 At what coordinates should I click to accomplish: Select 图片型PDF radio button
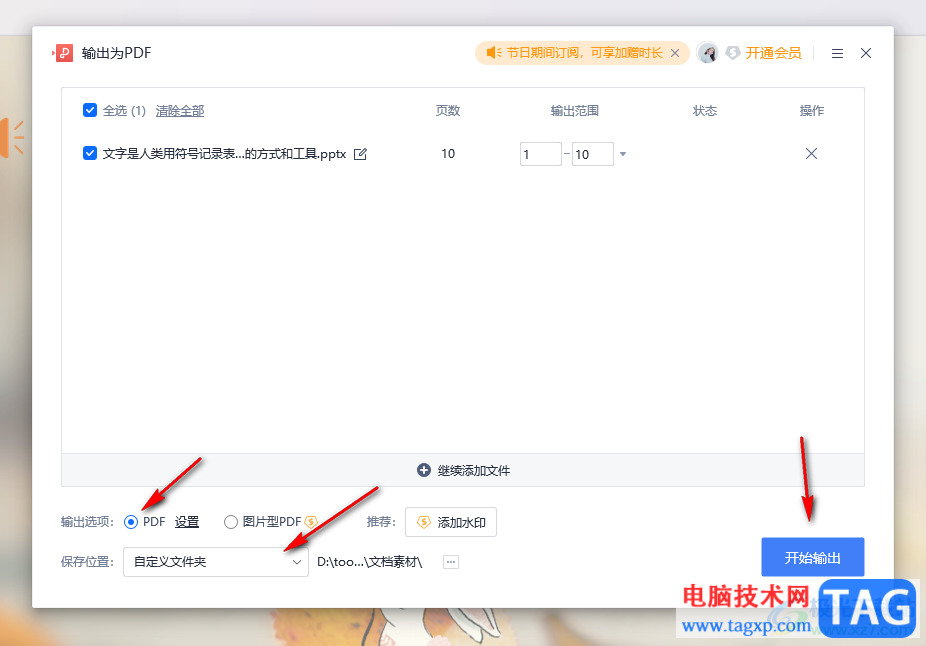click(x=231, y=522)
